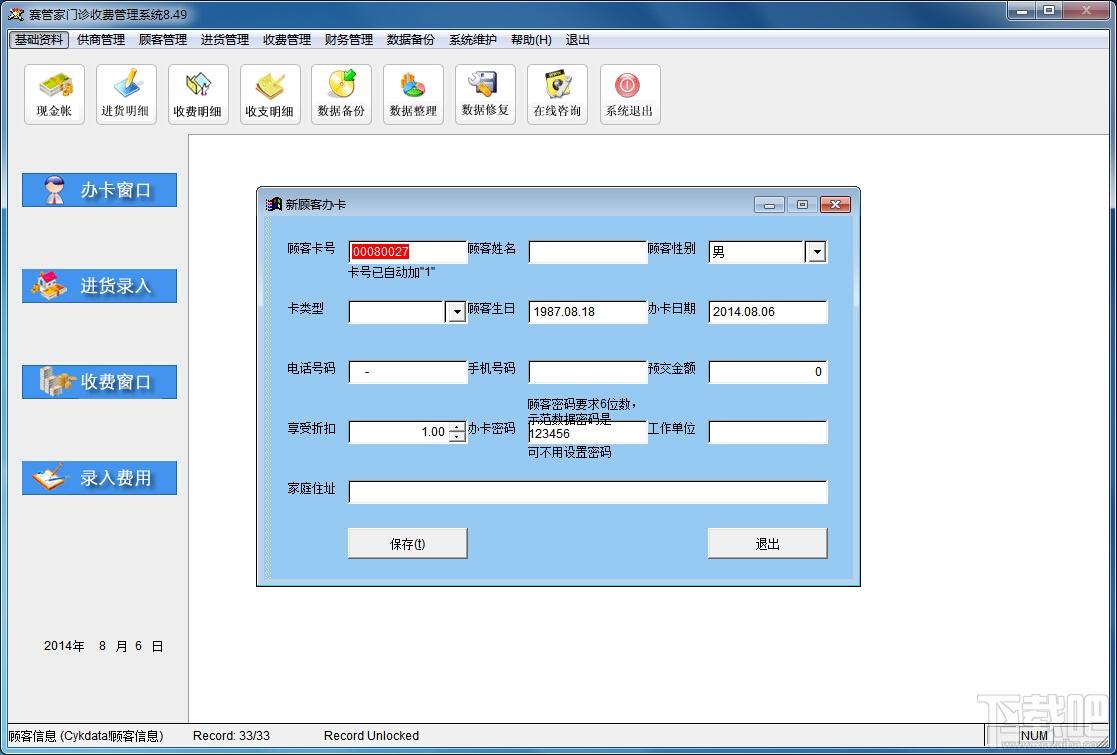Image resolution: width=1117 pixels, height=755 pixels.
Task: Click the 顾客性别 gender value box
Action: click(757, 252)
